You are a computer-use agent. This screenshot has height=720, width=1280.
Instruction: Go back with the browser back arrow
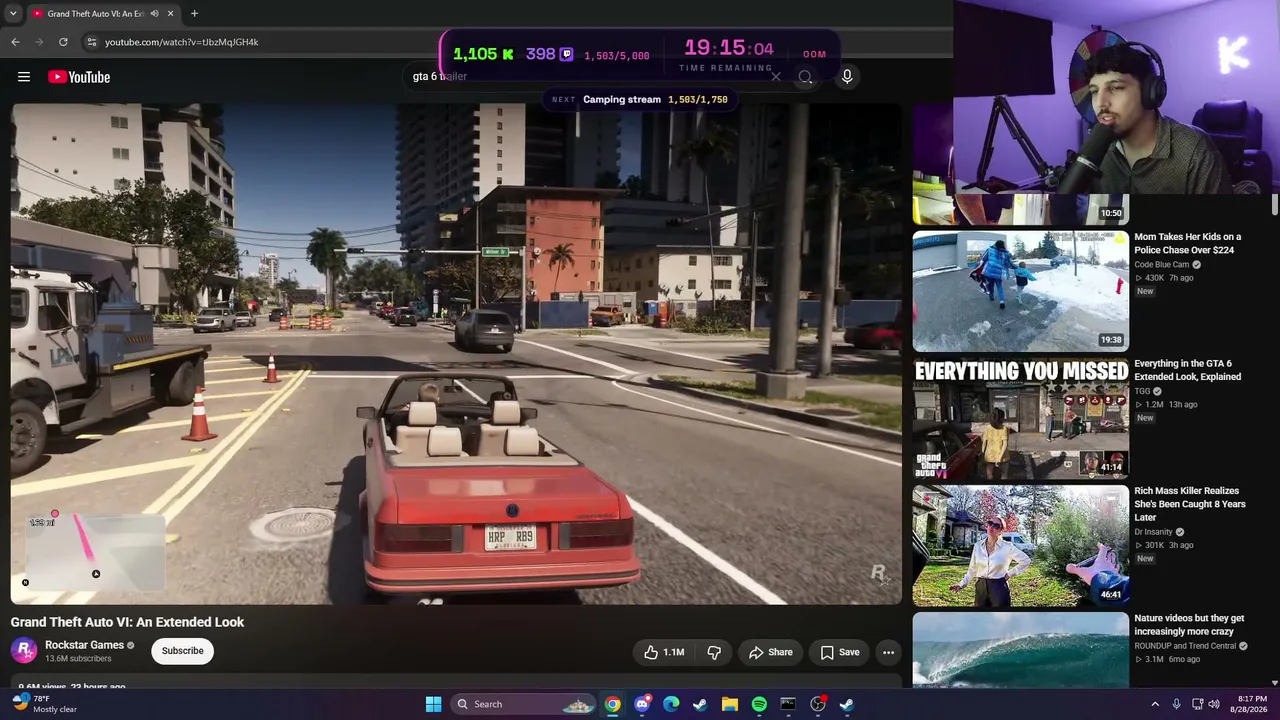click(x=15, y=42)
